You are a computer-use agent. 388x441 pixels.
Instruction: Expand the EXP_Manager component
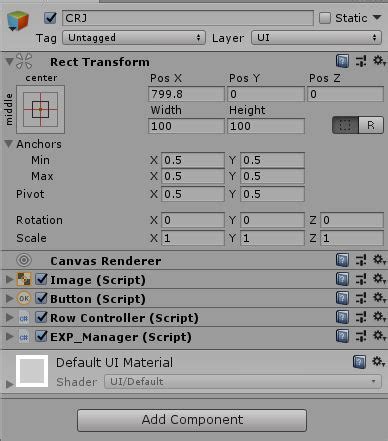10,336
